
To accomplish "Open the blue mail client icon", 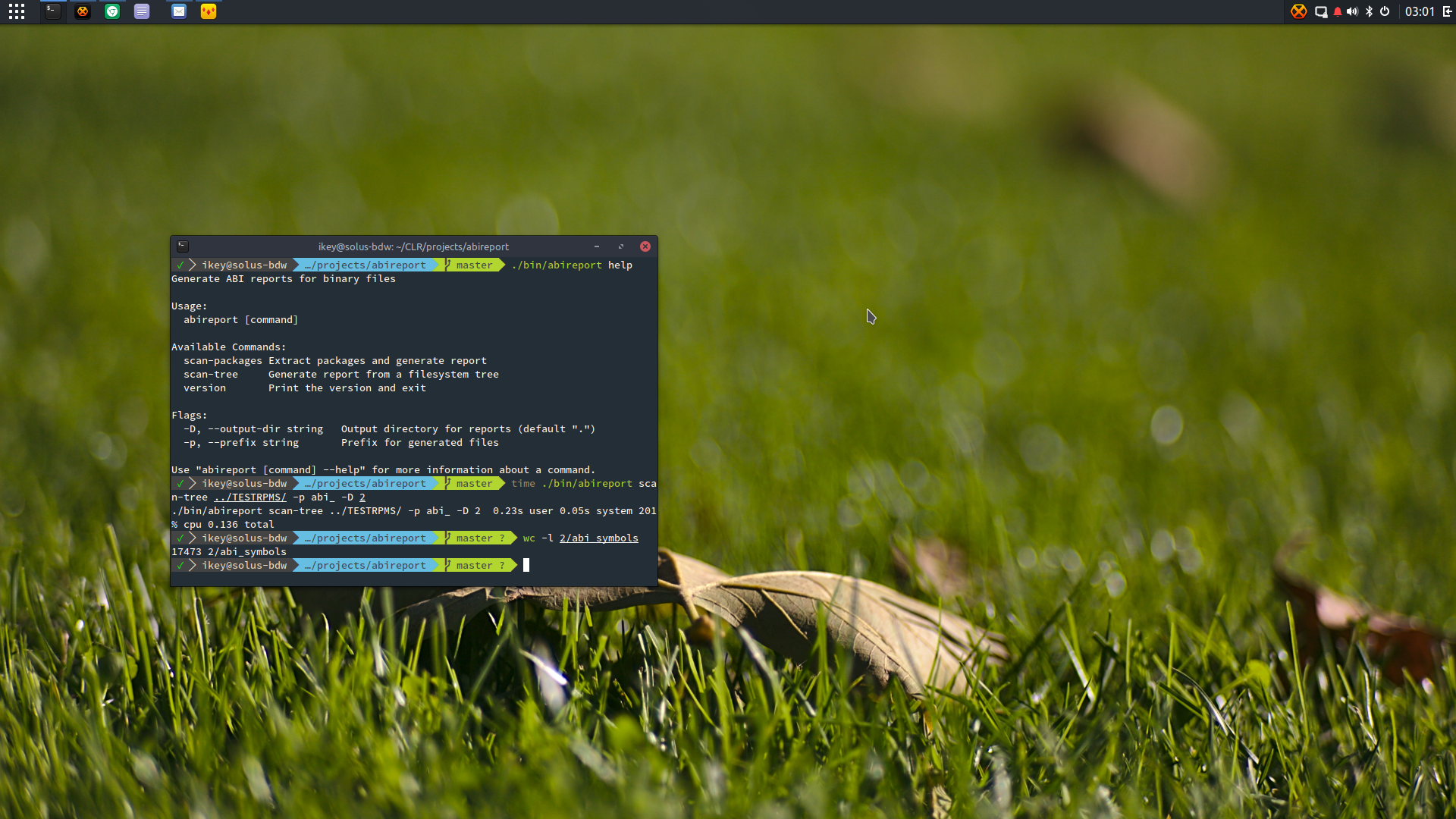I will pos(179,11).
